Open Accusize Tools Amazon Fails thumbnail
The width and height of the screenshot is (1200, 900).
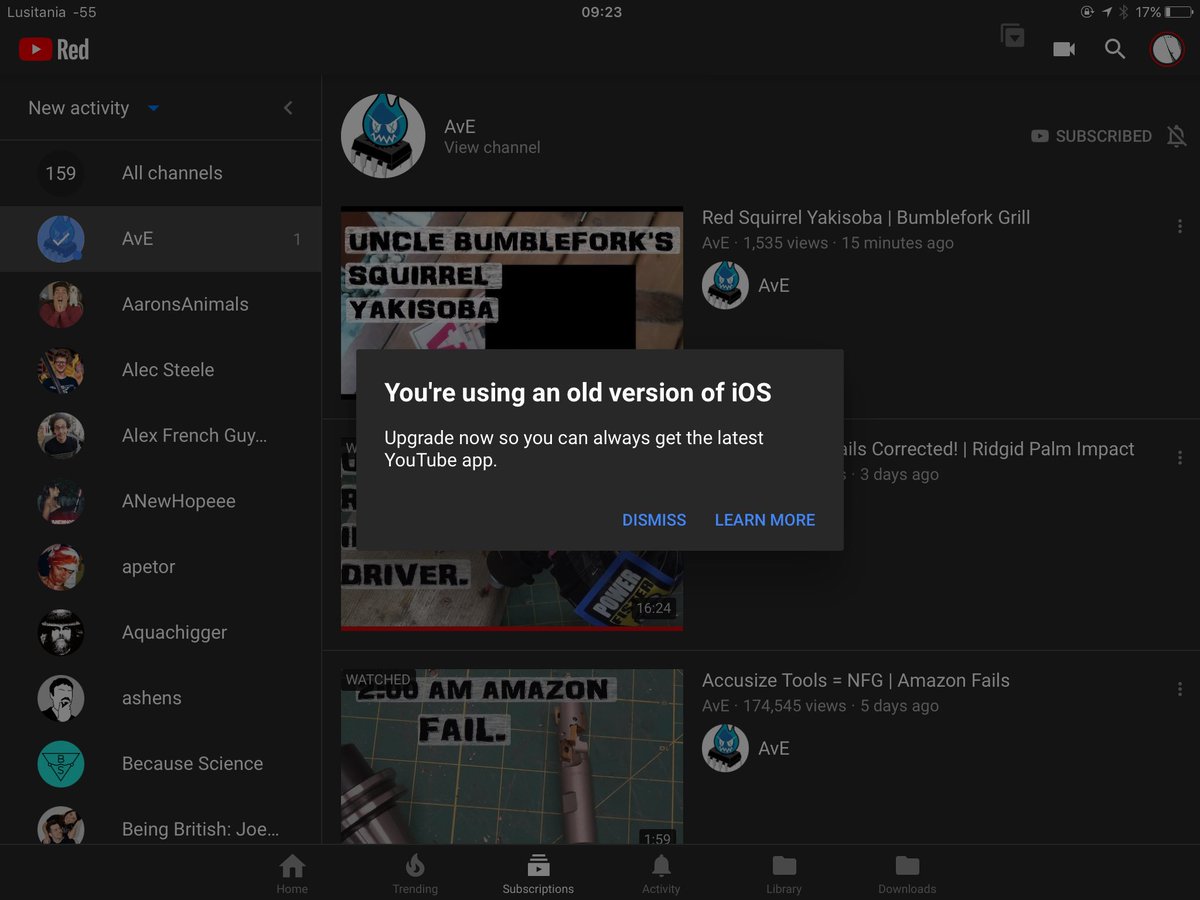(x=512, y=757)
